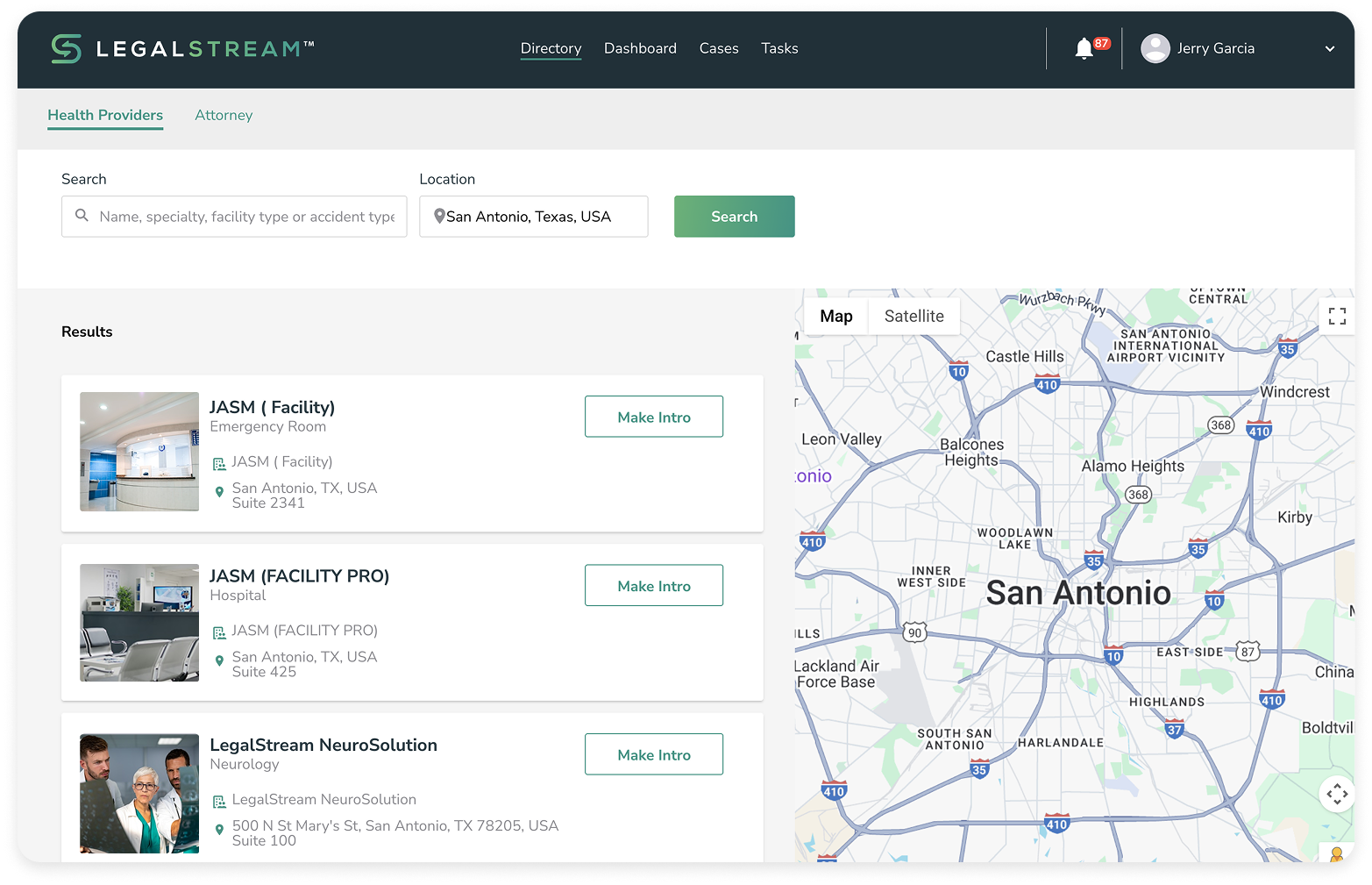This screenshot has width=1372, height=885.
Task: Open the JASM (FACILITY PRO) thumbnail photo
Action: pos(139,623)
